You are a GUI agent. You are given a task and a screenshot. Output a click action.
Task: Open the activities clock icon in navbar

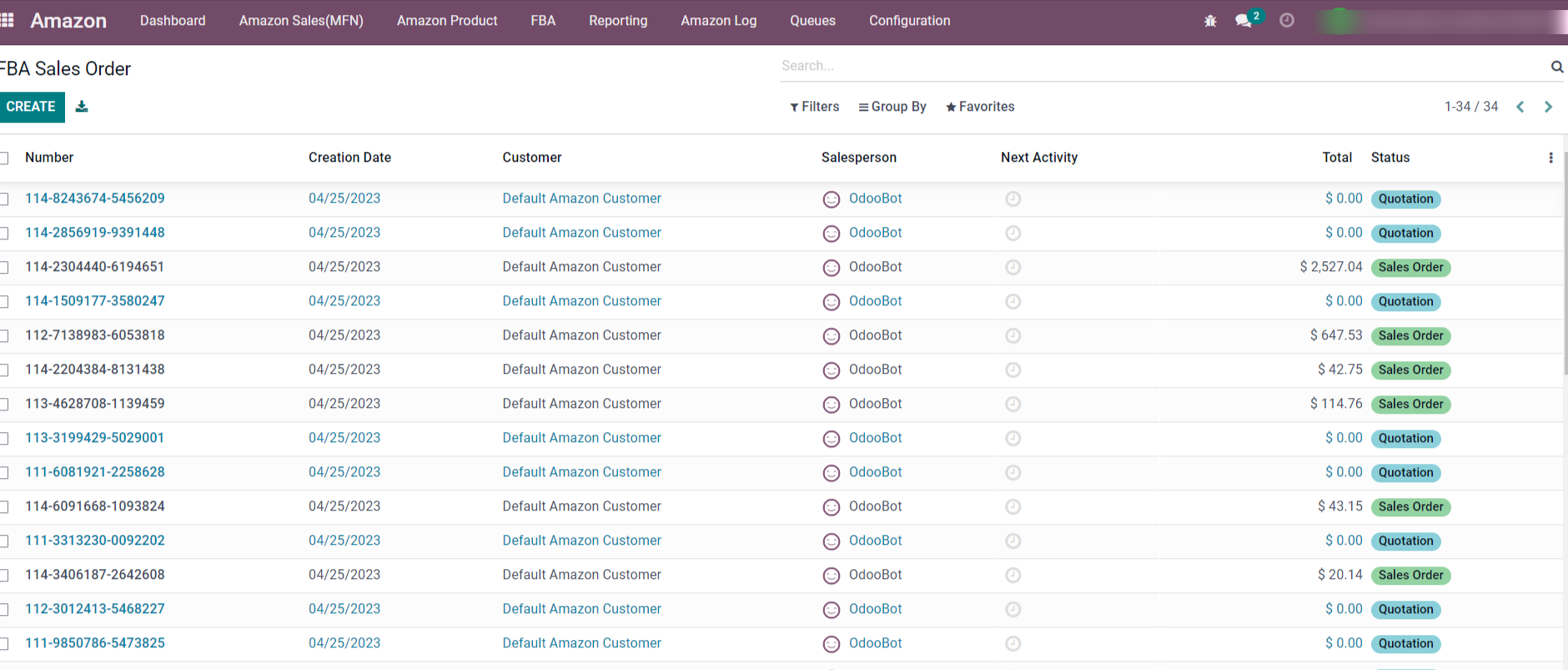(x=1287, y=20)
